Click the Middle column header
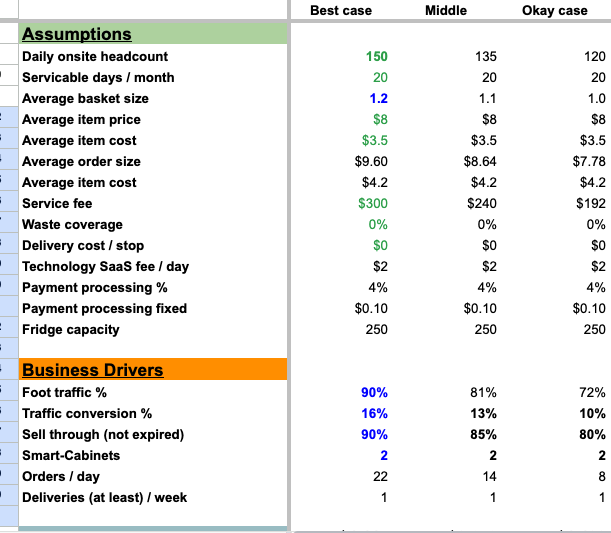Screen dimensions: 611x533 446,11
